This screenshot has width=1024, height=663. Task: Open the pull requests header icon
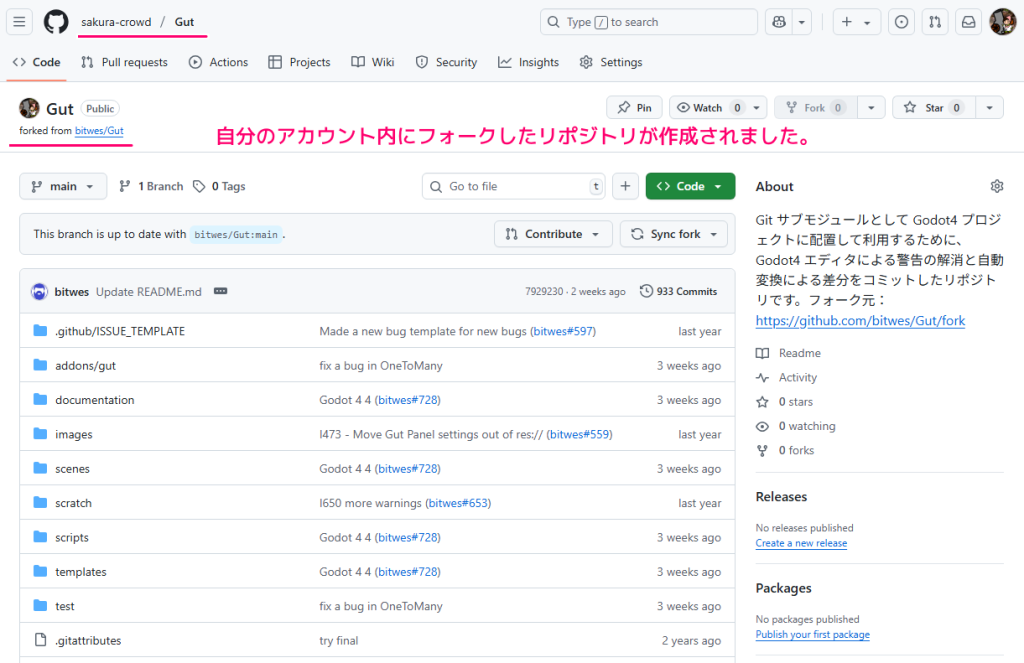pyautogui.click(x=935, y=22)
